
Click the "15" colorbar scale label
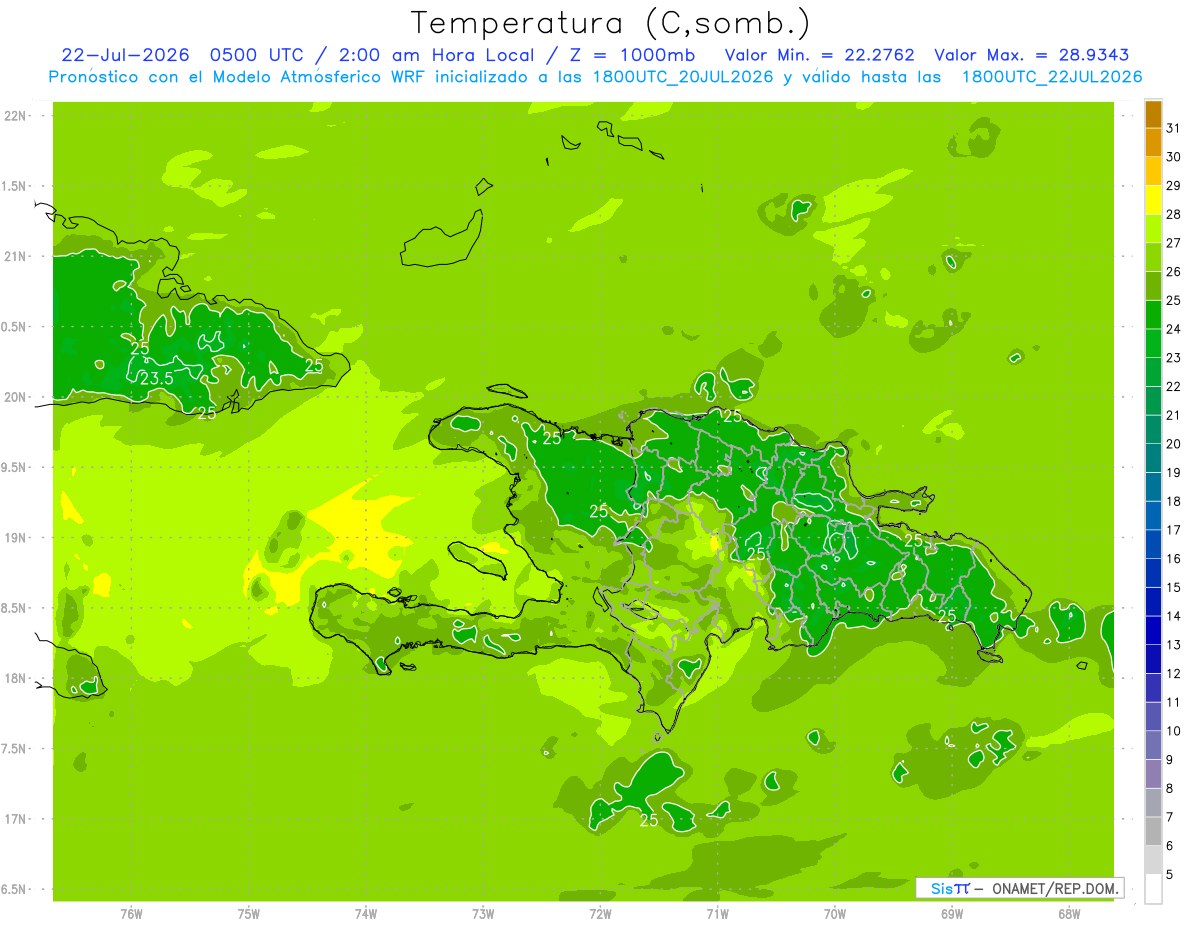(x=1174, y=588)
